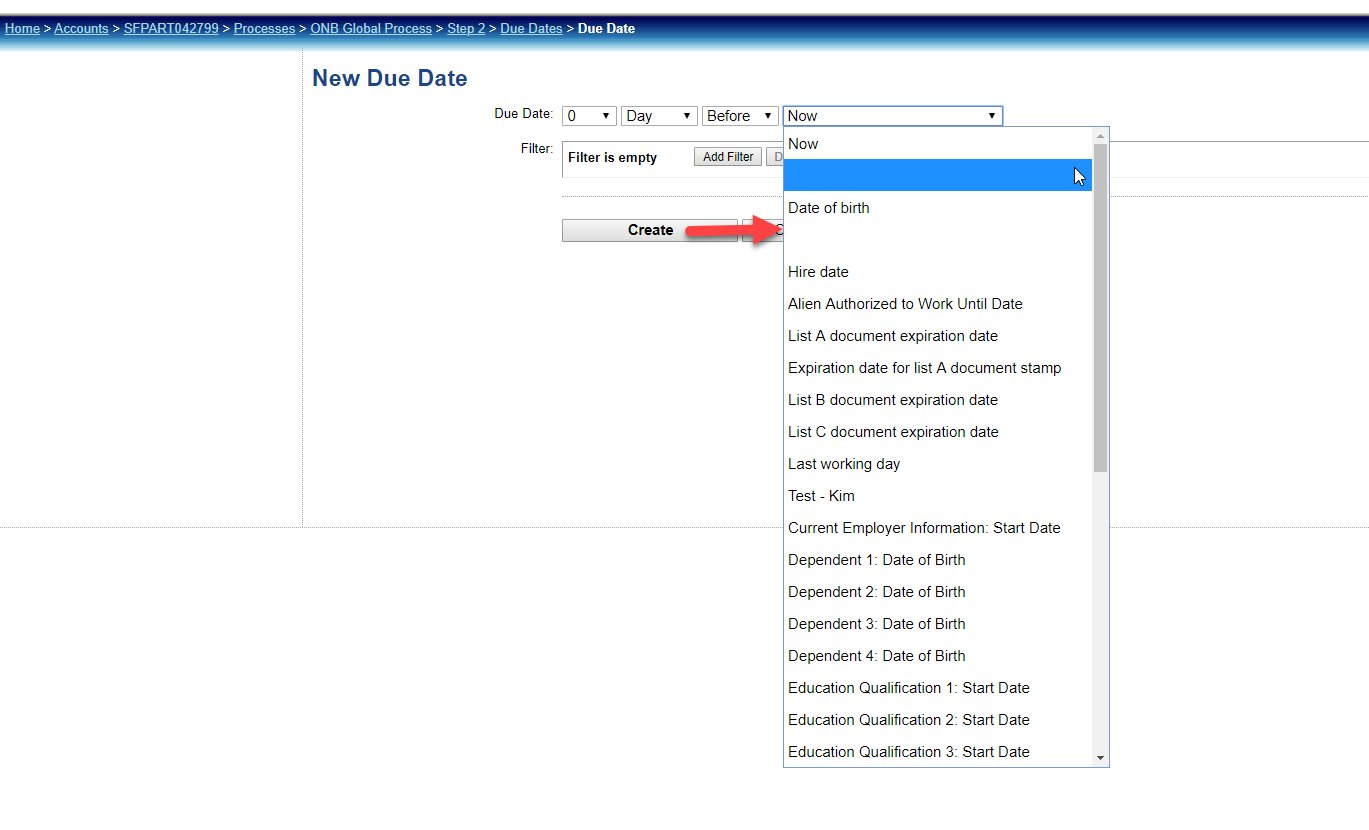
Task: Open the Home breadcrumb link
Action: point(22,28)
